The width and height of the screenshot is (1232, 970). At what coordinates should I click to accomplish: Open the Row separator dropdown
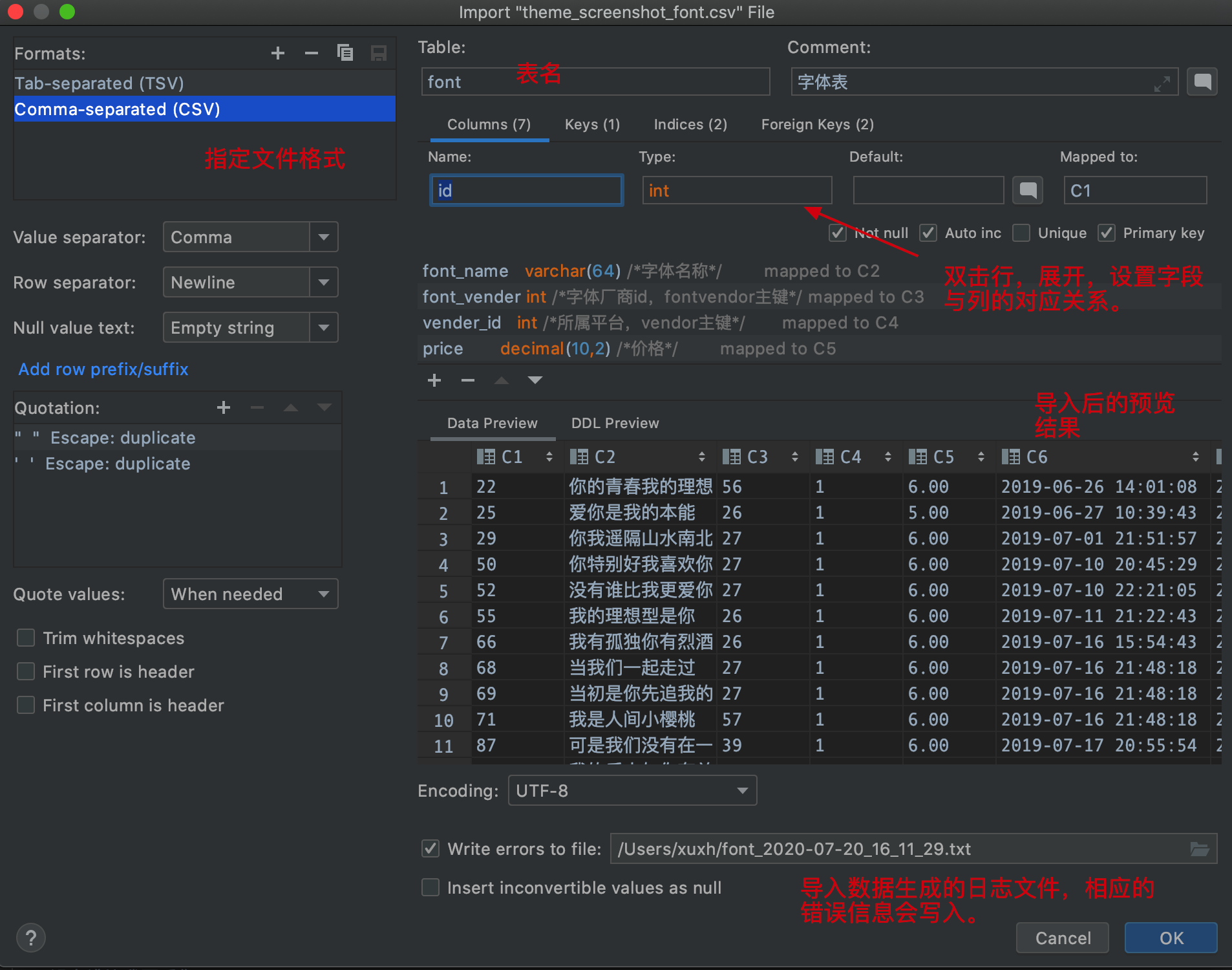[x=251, y=282]
